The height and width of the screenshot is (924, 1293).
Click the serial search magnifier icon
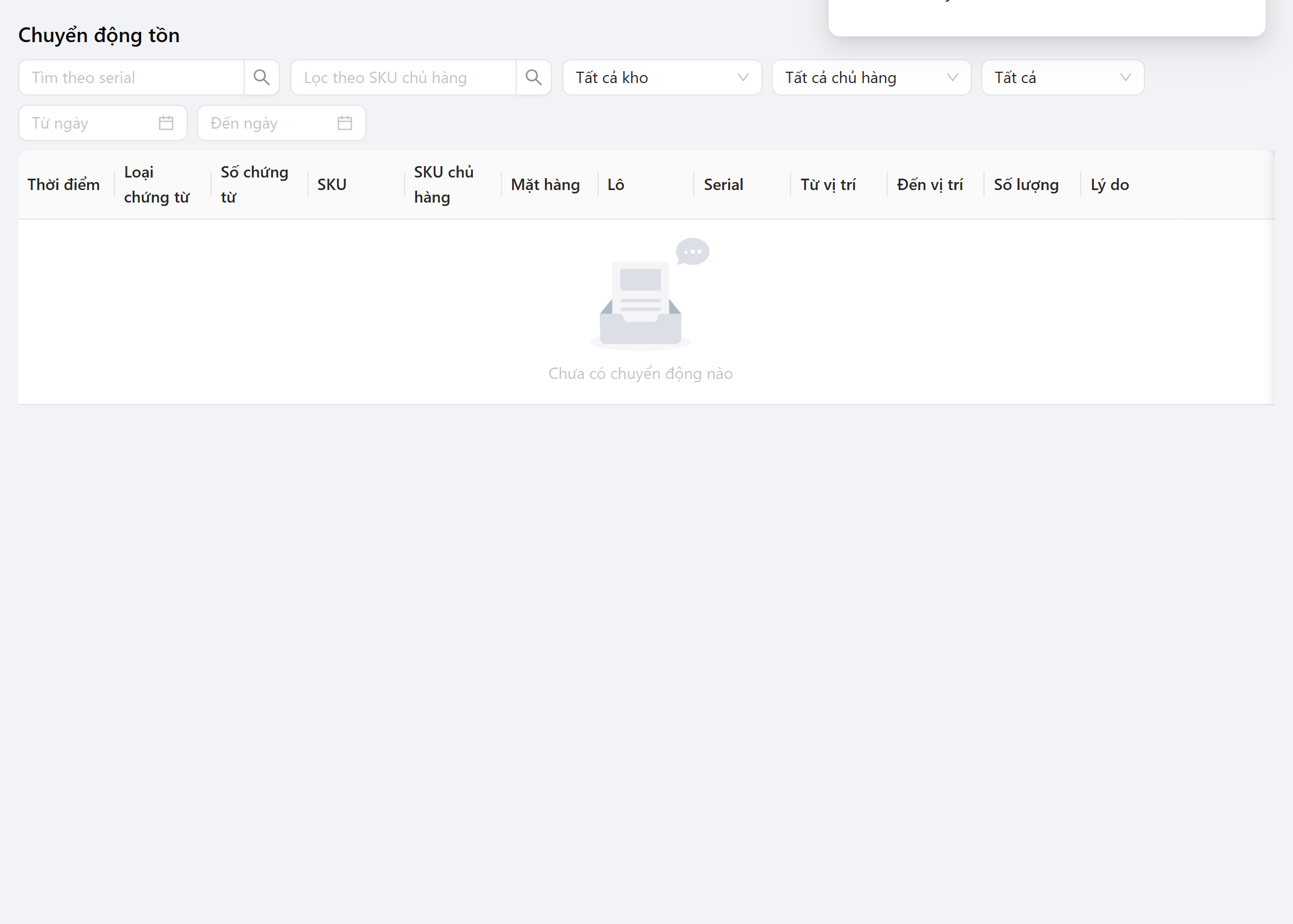click(x=261, y=77)
